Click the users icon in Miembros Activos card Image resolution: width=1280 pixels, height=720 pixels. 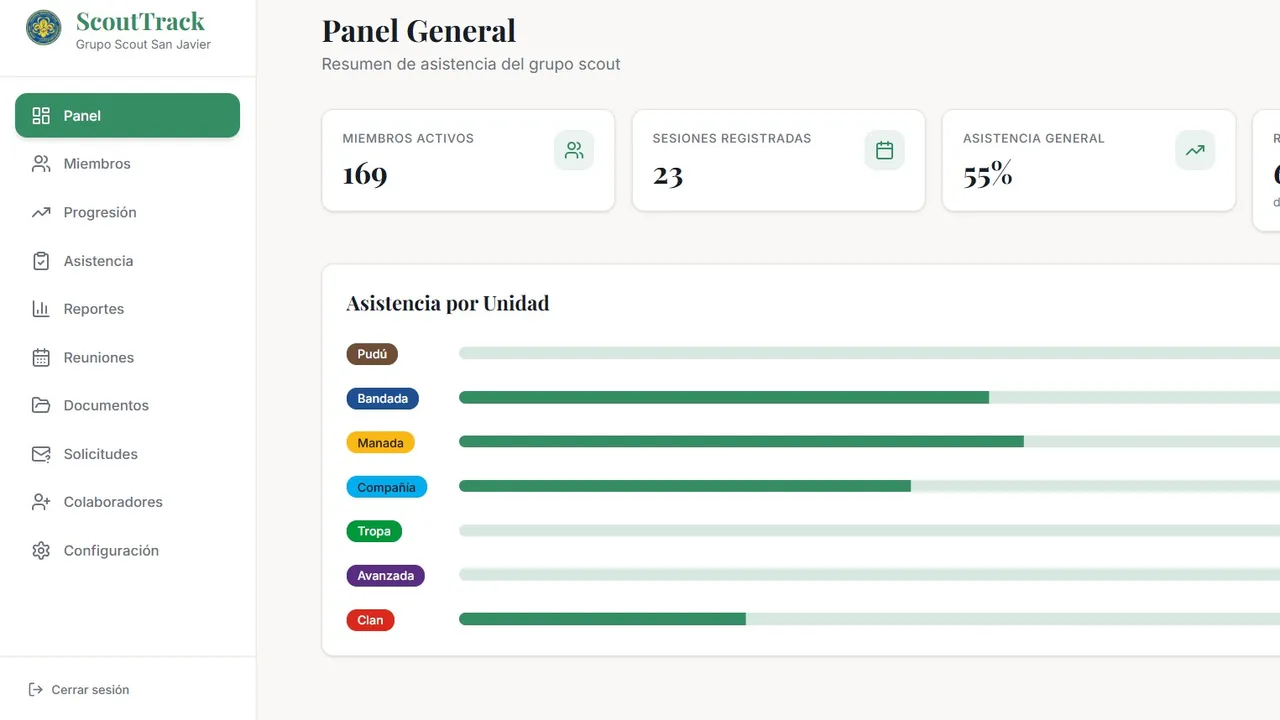(574, 150)
